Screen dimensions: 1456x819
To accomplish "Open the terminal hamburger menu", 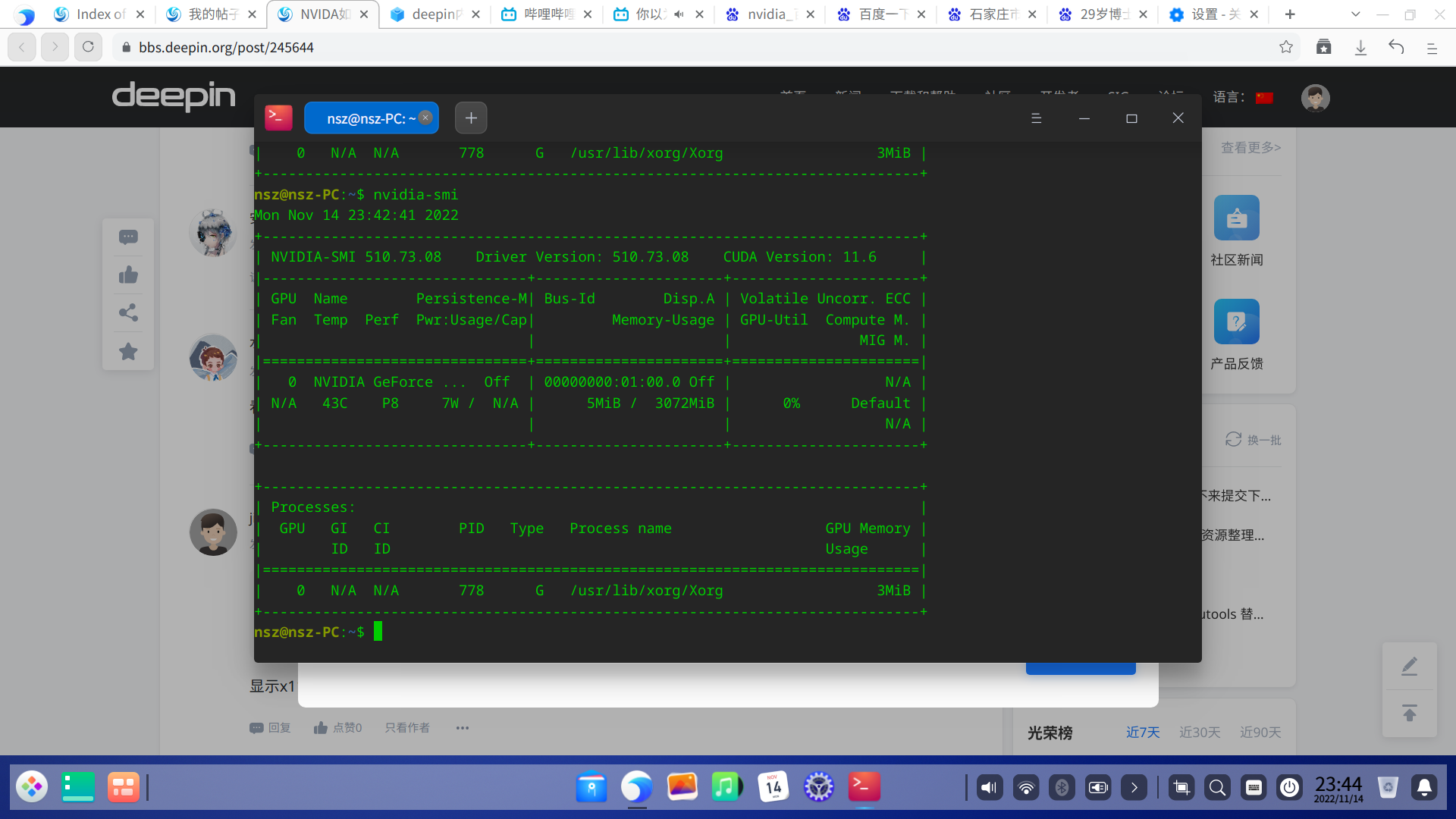I will pos(1036,118).
